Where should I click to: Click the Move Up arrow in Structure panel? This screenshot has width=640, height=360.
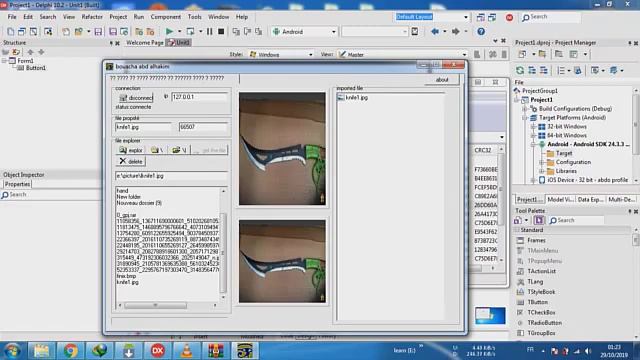tap(30, 52)
